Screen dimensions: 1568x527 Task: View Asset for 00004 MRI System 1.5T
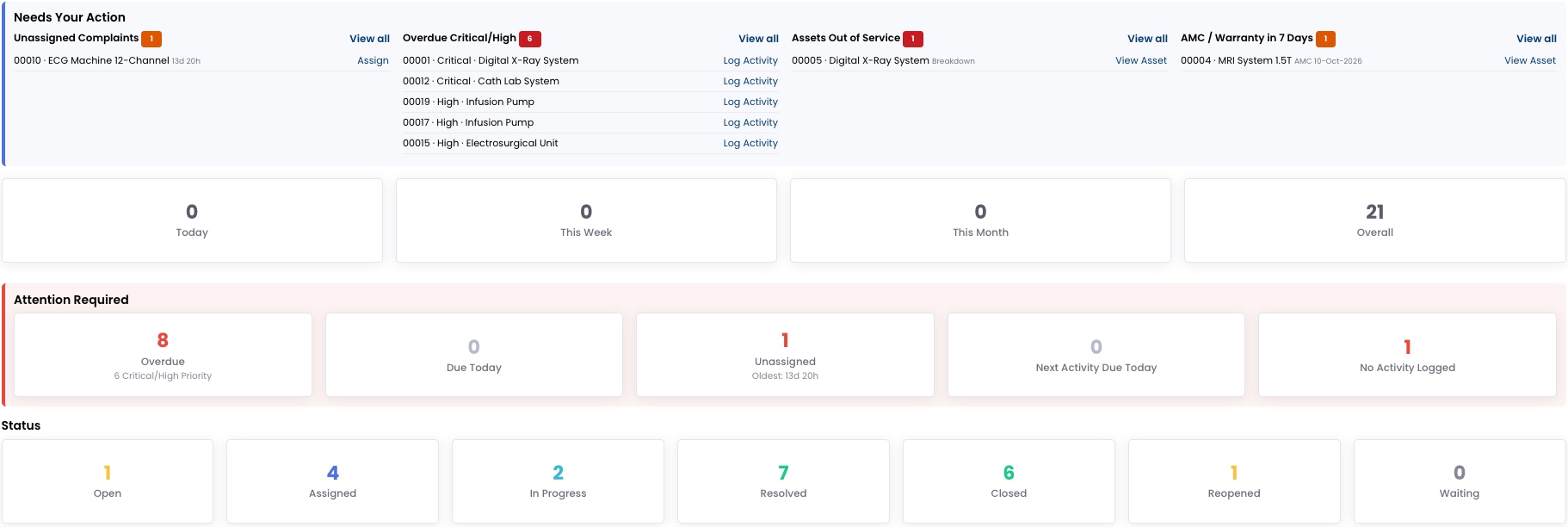pyautogui.click(x=1530, y=60)
